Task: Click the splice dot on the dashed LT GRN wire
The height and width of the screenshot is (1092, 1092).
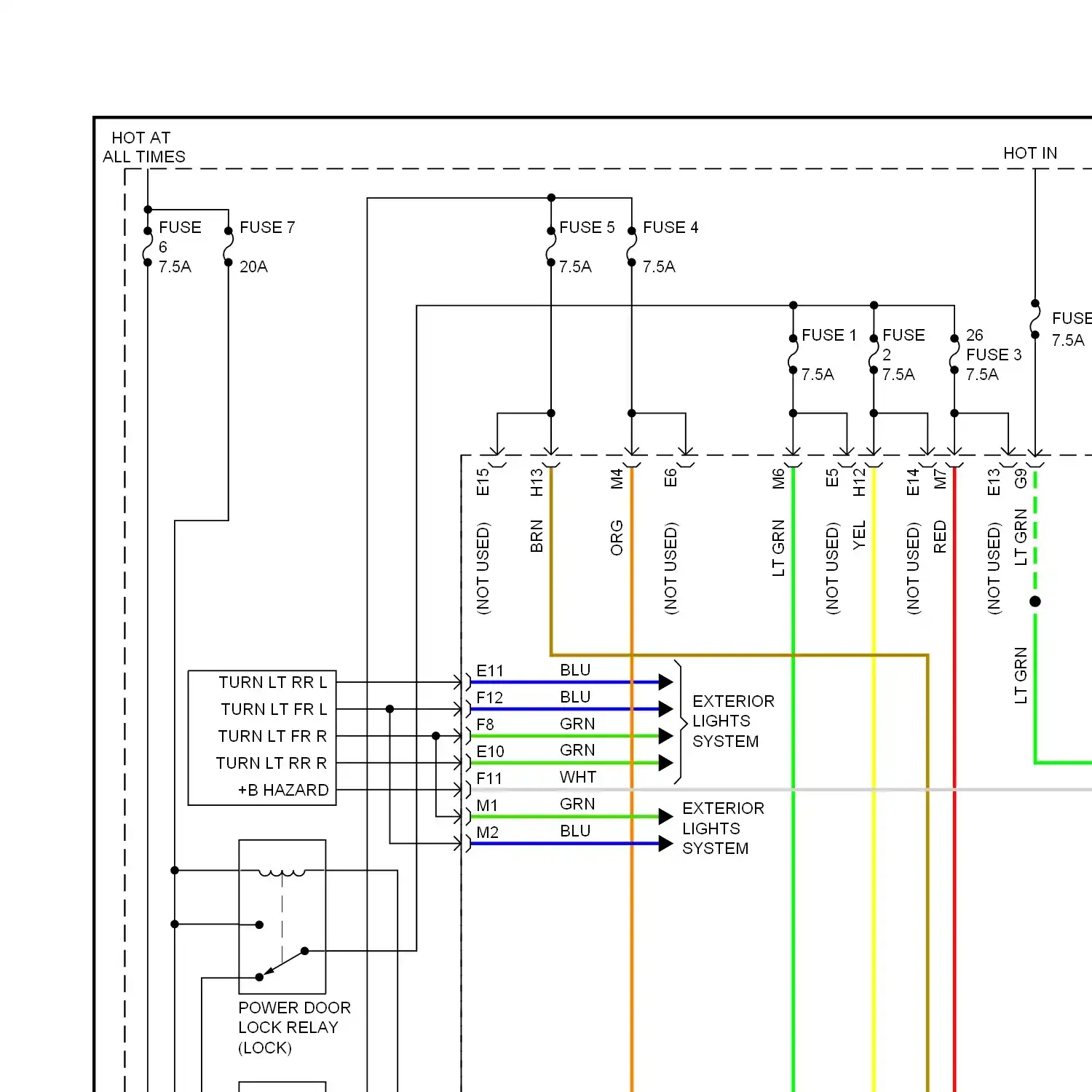Action: point(1035,601)
